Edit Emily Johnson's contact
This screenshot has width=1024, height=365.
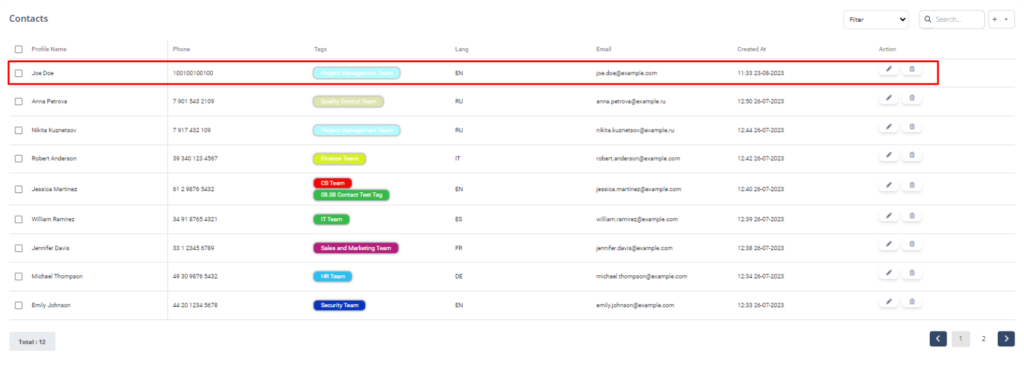(x=888, y=302)
